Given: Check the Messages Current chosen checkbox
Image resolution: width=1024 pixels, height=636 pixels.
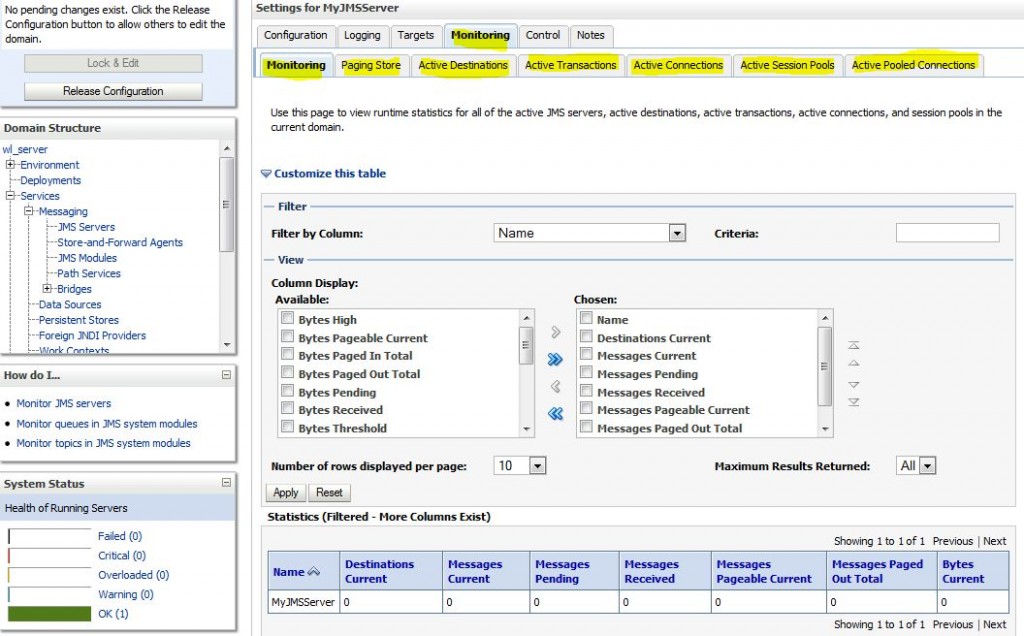Looking at the screenshot, I should [x=586, y=354].
